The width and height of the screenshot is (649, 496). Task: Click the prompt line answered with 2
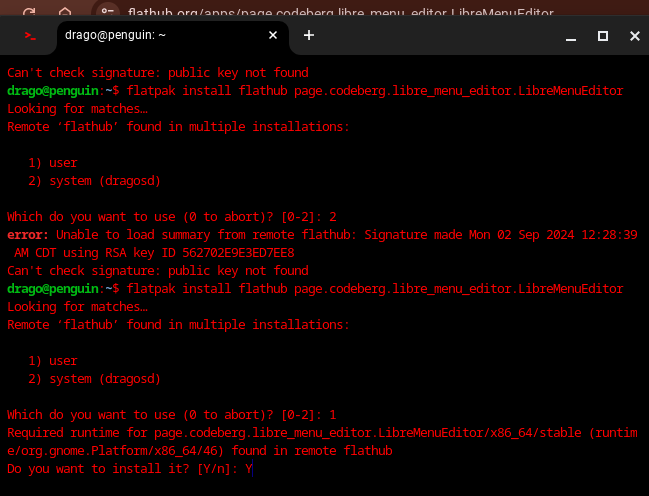[x=172, y=217]
